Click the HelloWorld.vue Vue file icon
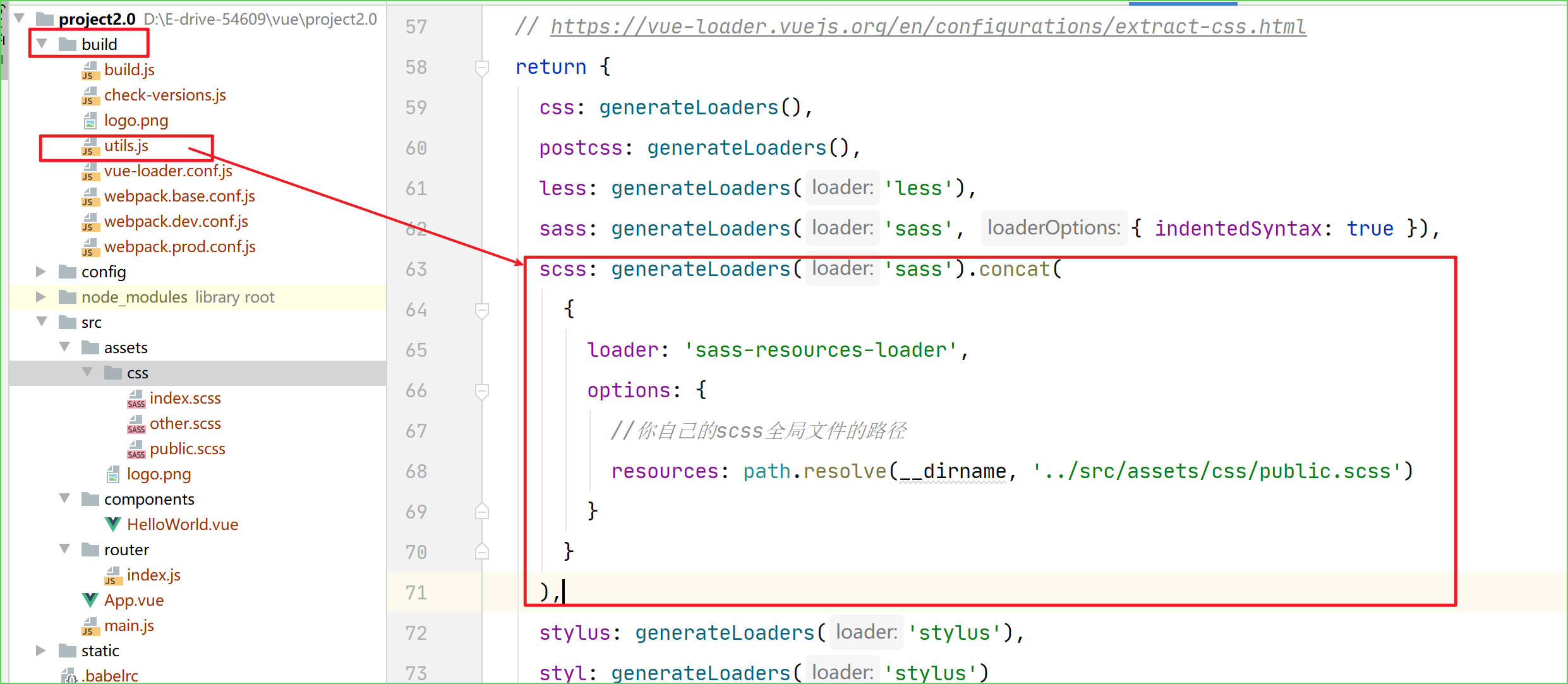The image size is (1568, 684). (x=113, y=524)
